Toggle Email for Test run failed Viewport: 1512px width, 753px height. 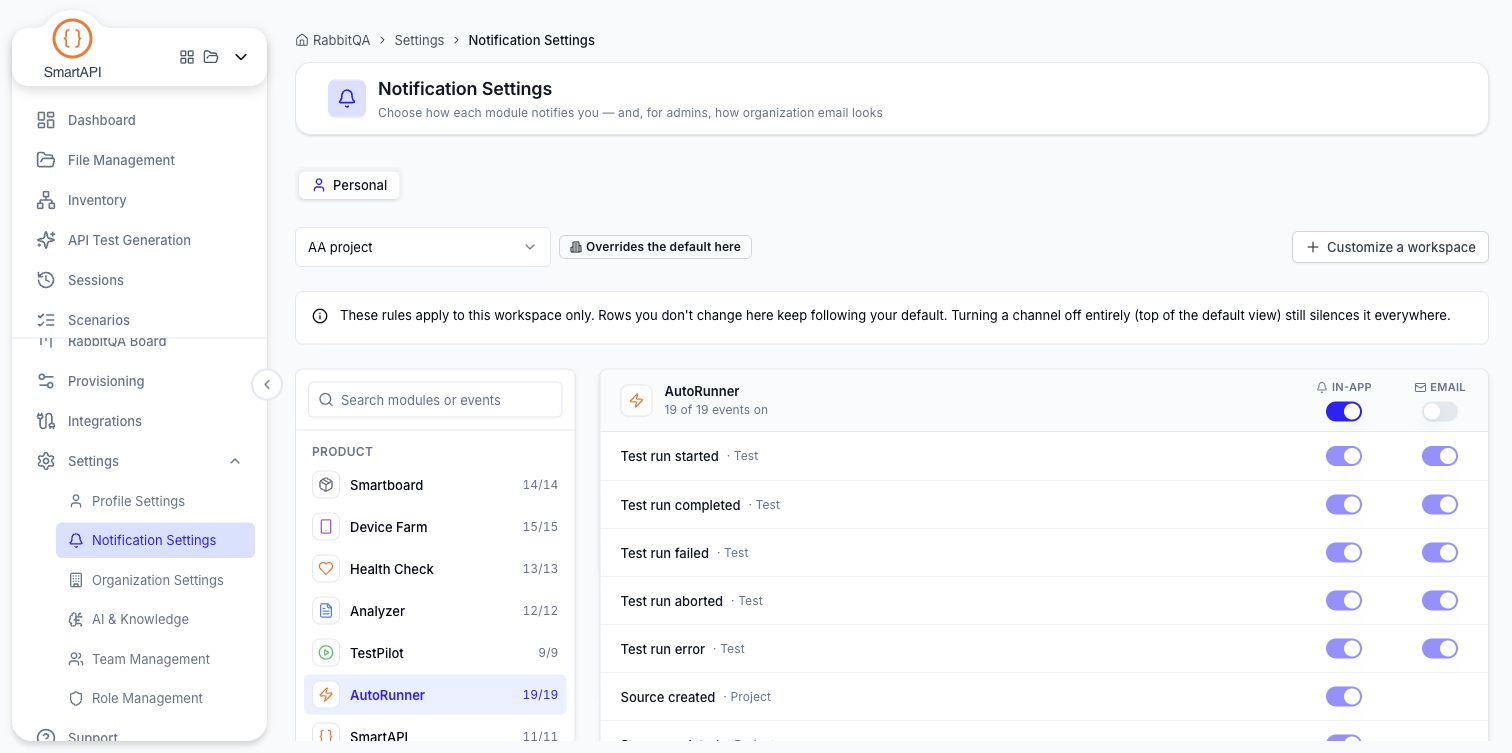pos(1440,553)
